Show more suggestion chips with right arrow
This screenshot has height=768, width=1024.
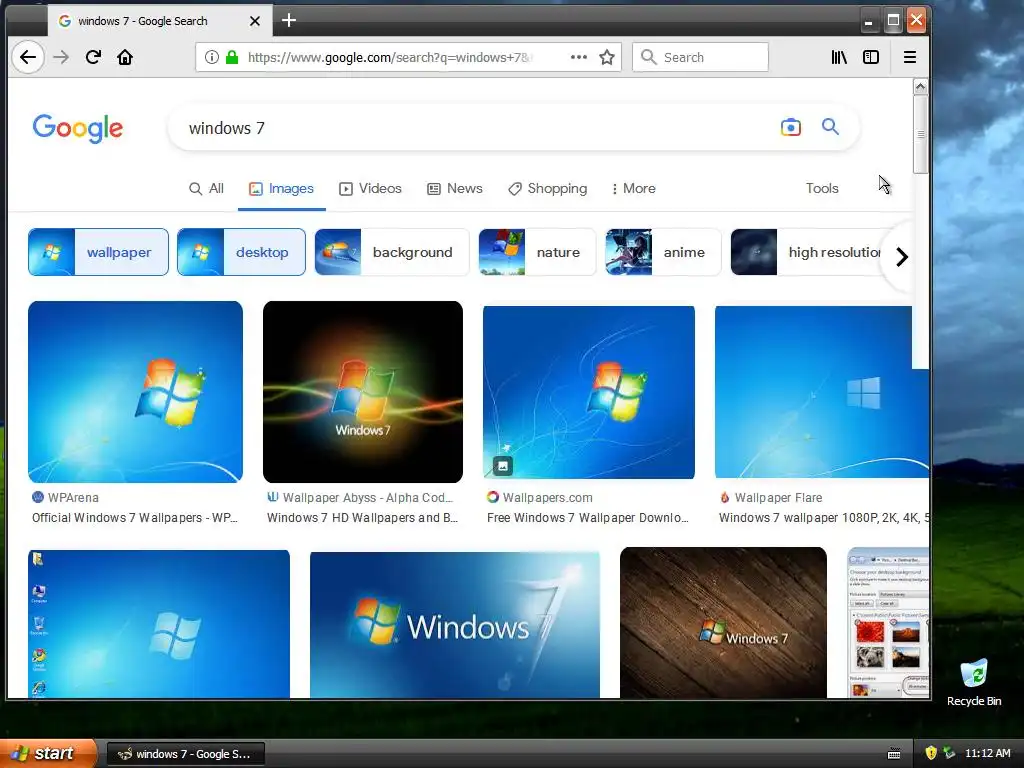(x=901, y=257)
